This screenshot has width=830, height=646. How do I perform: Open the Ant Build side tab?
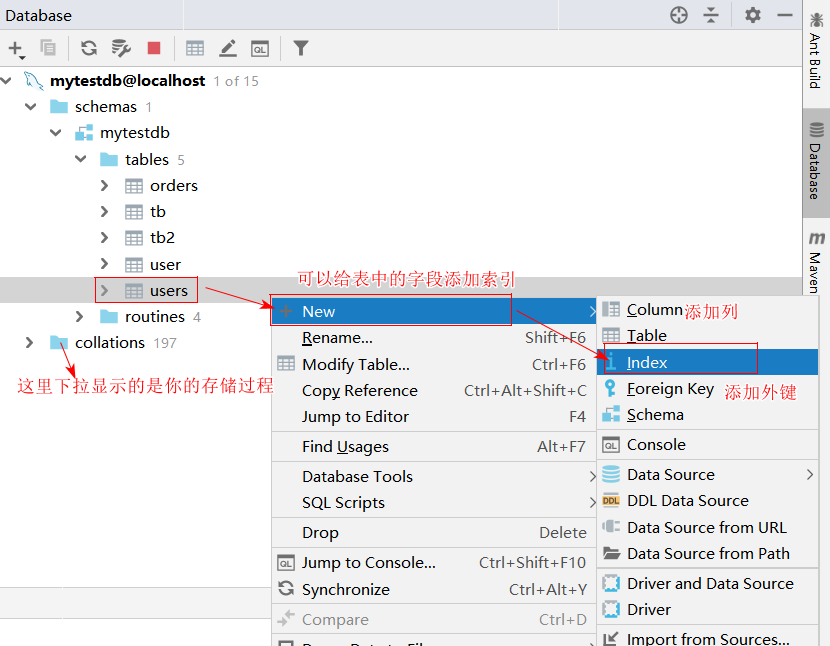coord(816,52)
